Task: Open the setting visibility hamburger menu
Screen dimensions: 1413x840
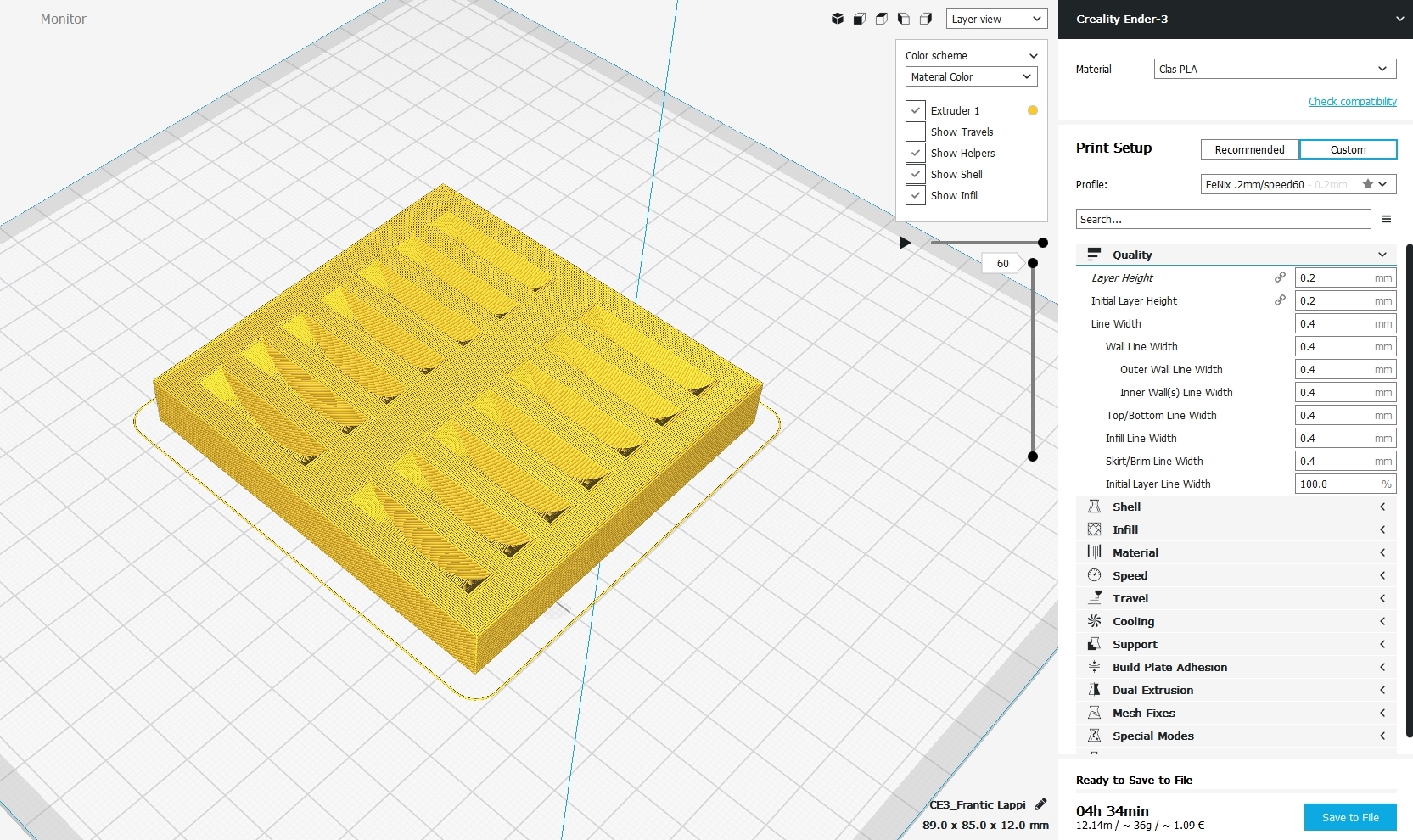Action: (1387, 219)
